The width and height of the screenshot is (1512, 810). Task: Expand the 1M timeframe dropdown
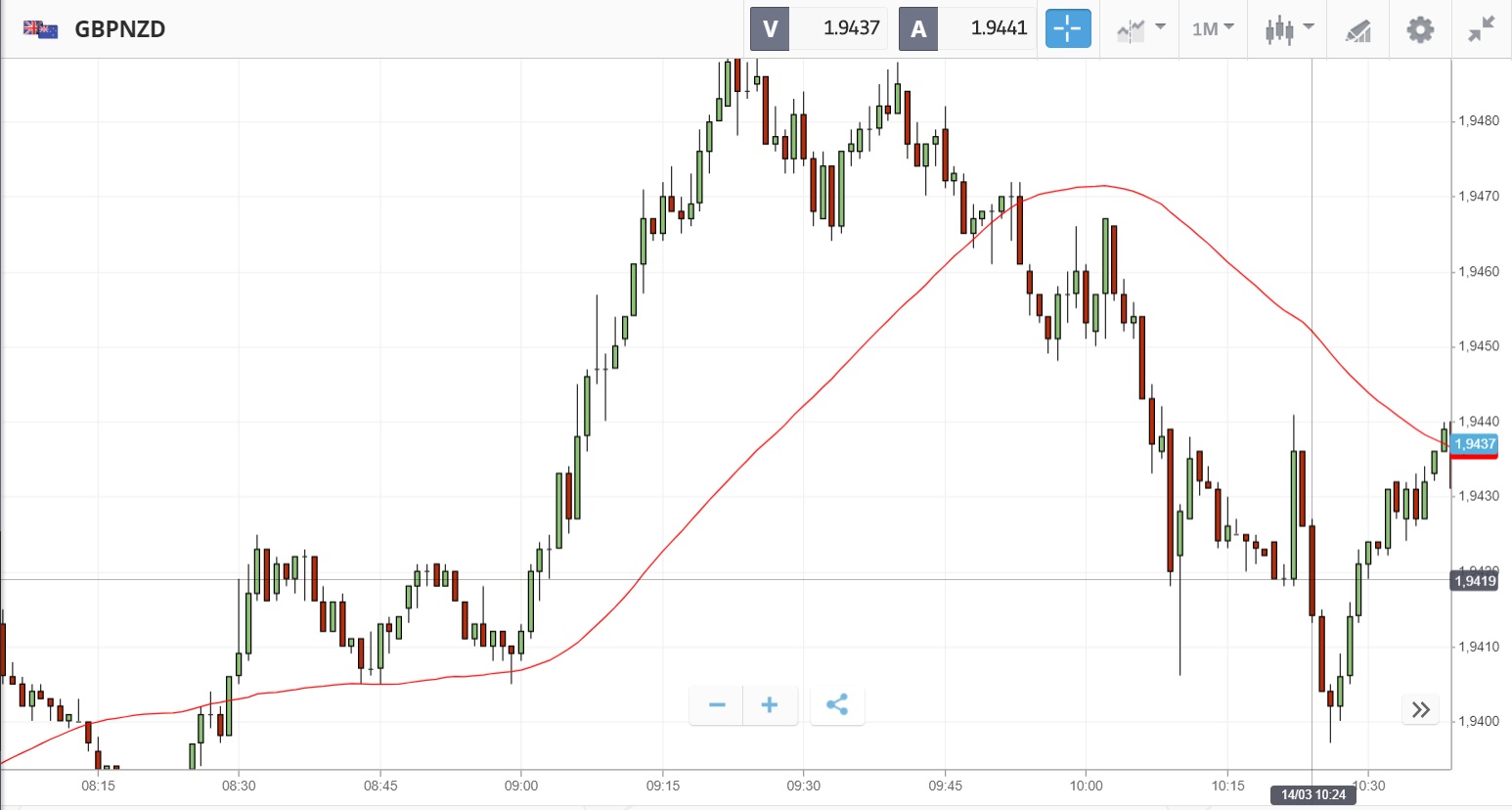tap(1213, 28)
